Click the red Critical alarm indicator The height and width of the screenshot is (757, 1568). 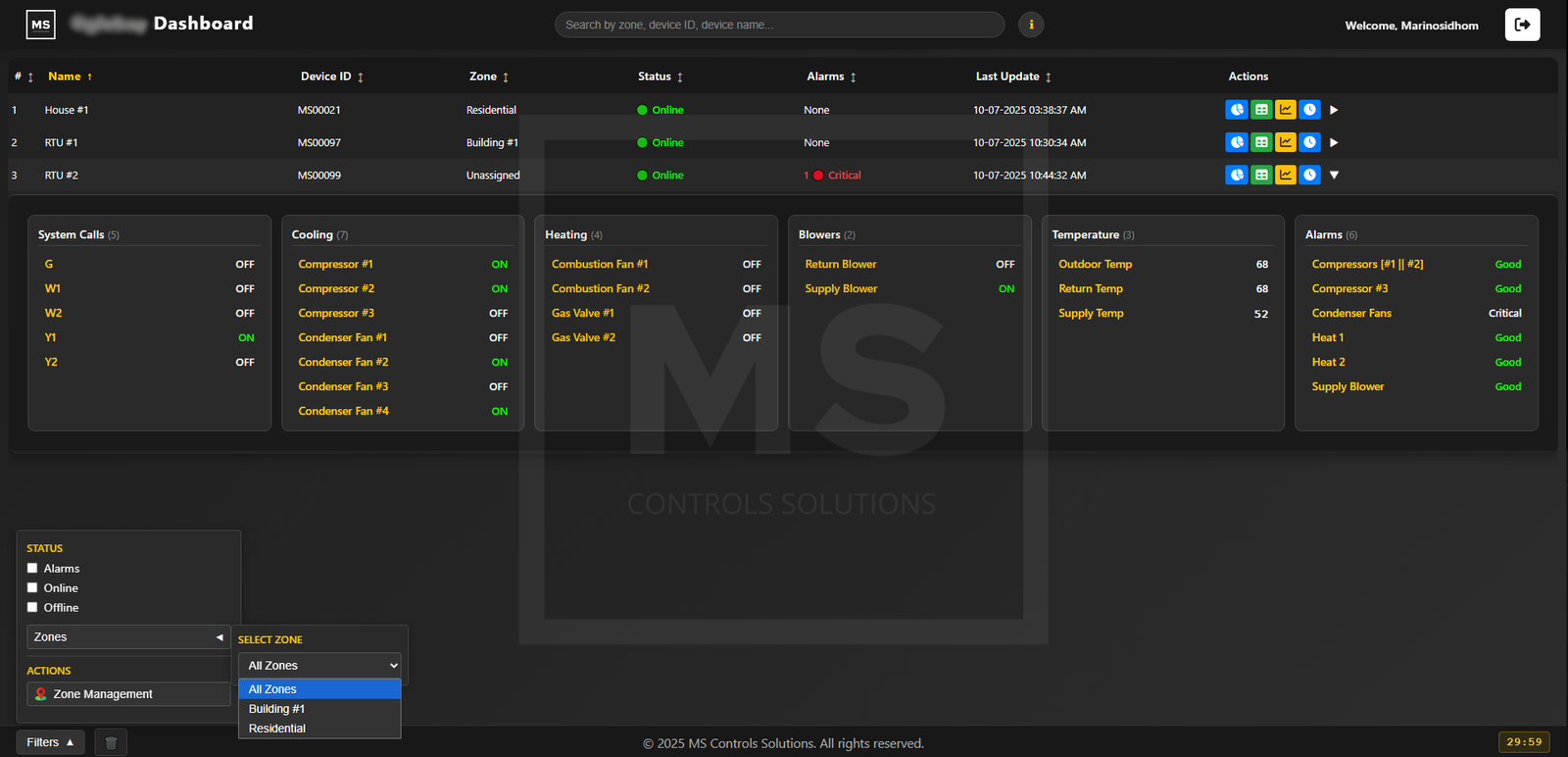818,176
